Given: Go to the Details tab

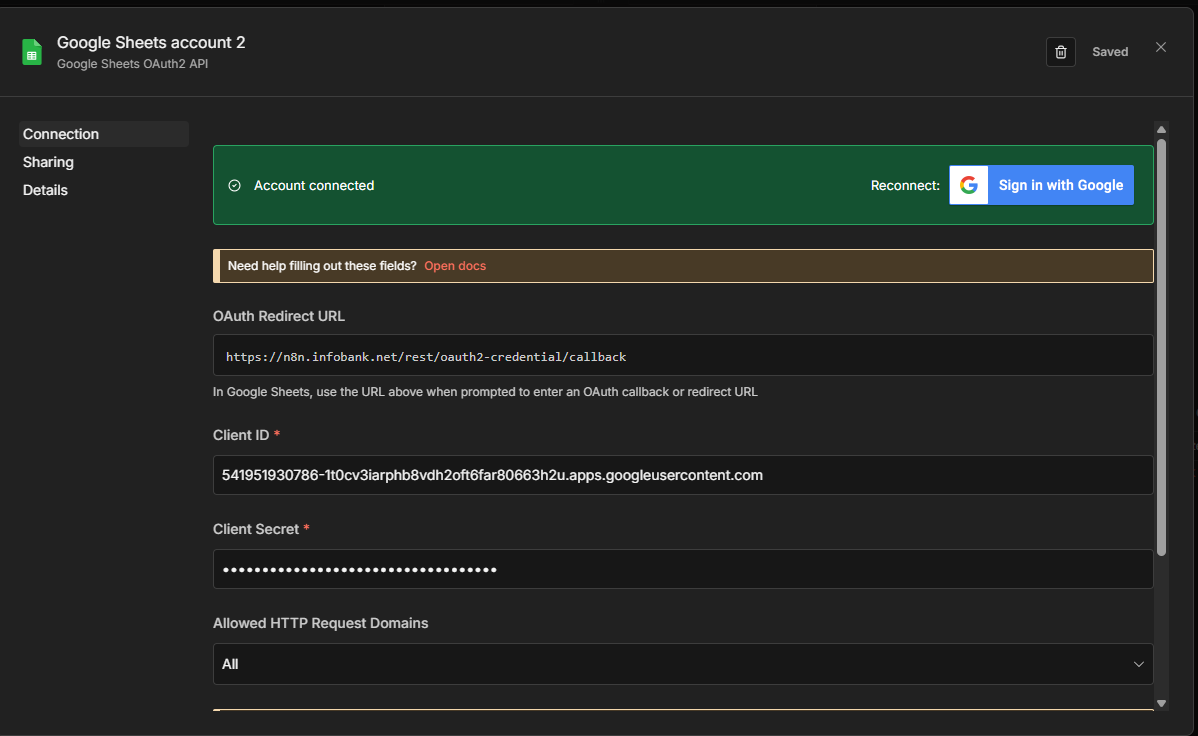Looking at the screenshot, I should [x=45, y=190].
